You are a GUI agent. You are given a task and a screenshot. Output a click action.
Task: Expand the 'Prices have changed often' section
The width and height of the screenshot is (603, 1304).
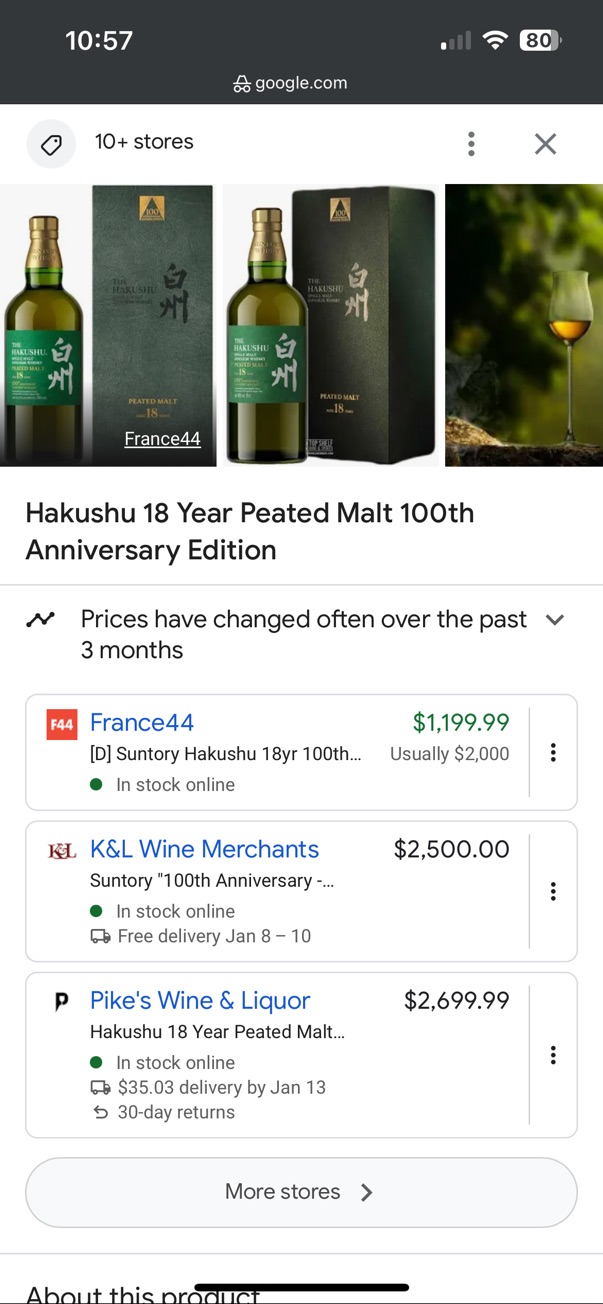[303, 634]
